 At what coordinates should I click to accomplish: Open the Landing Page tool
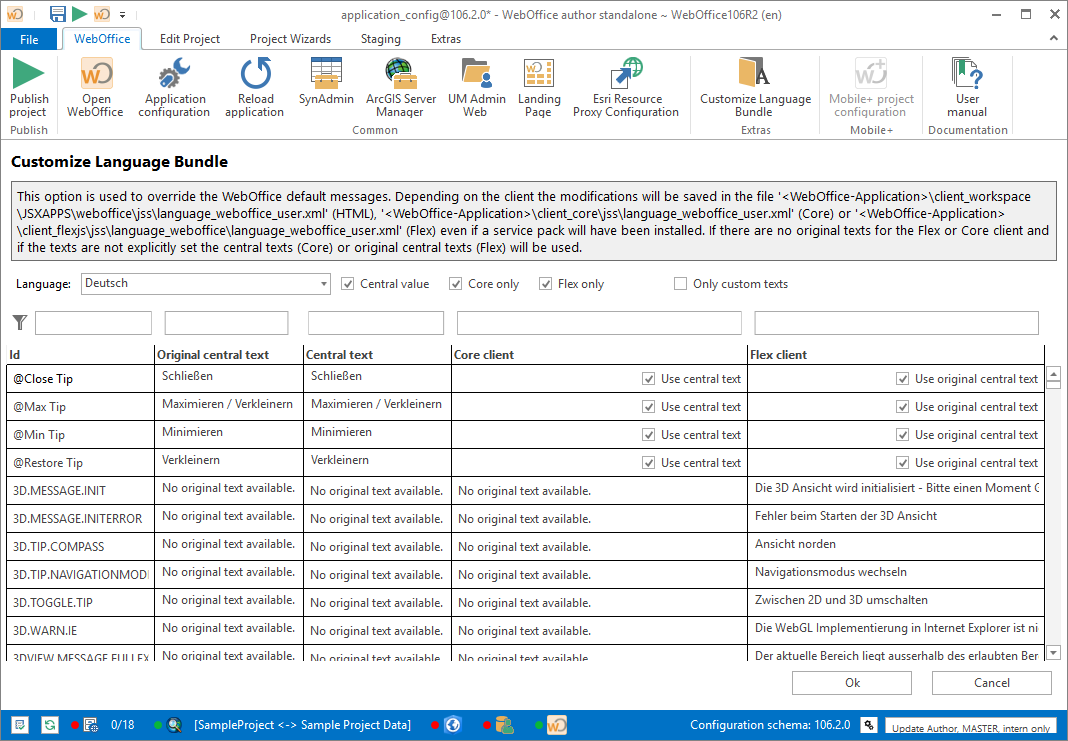(539, 90)
